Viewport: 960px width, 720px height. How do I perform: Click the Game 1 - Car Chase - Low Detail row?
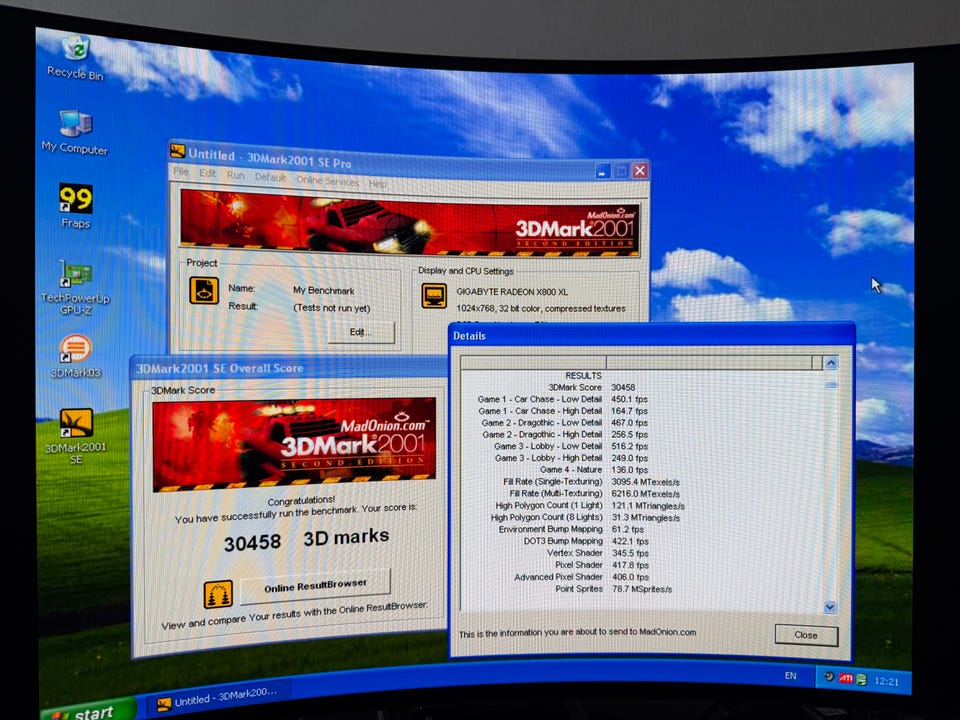tap(563, 399)
